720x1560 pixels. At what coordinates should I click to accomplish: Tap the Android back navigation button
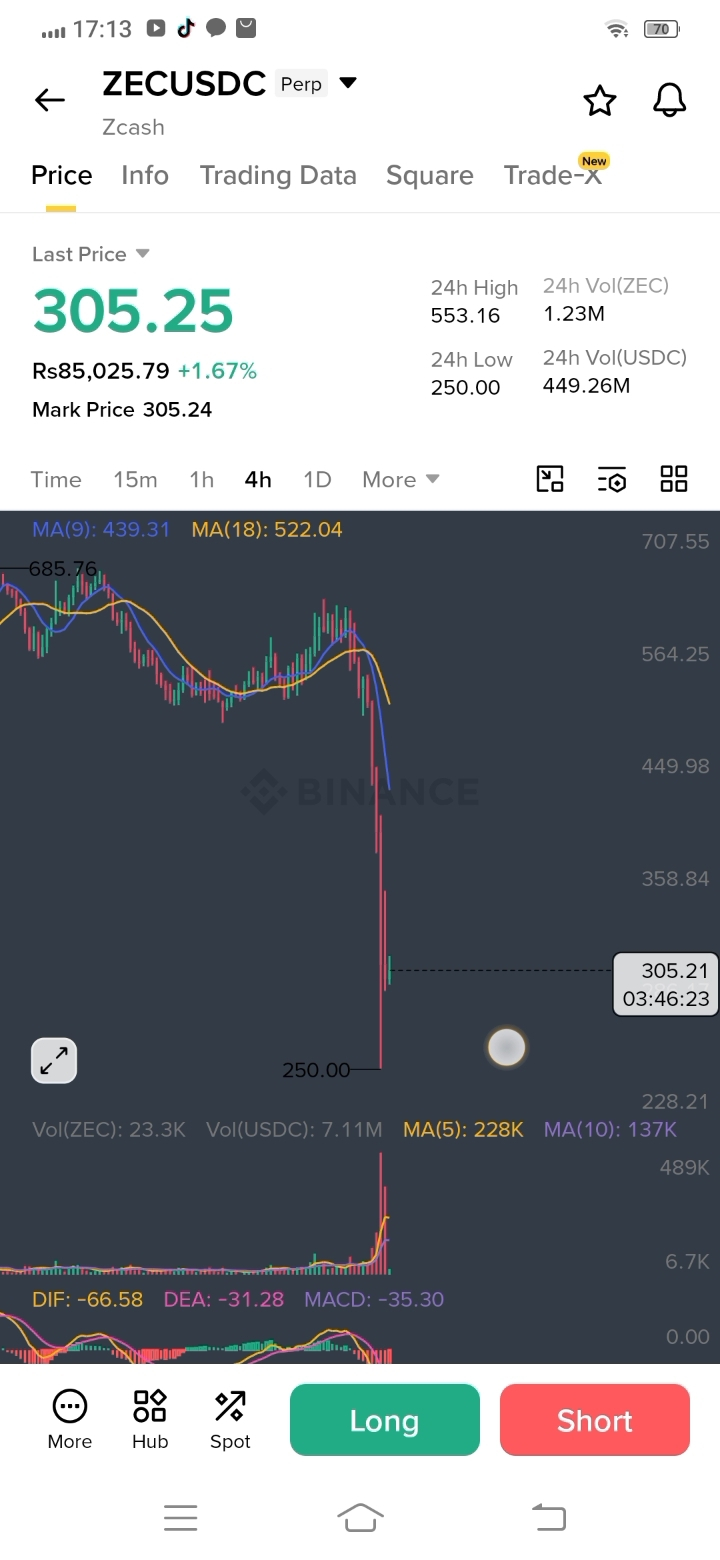click(x=549, y=1517)
